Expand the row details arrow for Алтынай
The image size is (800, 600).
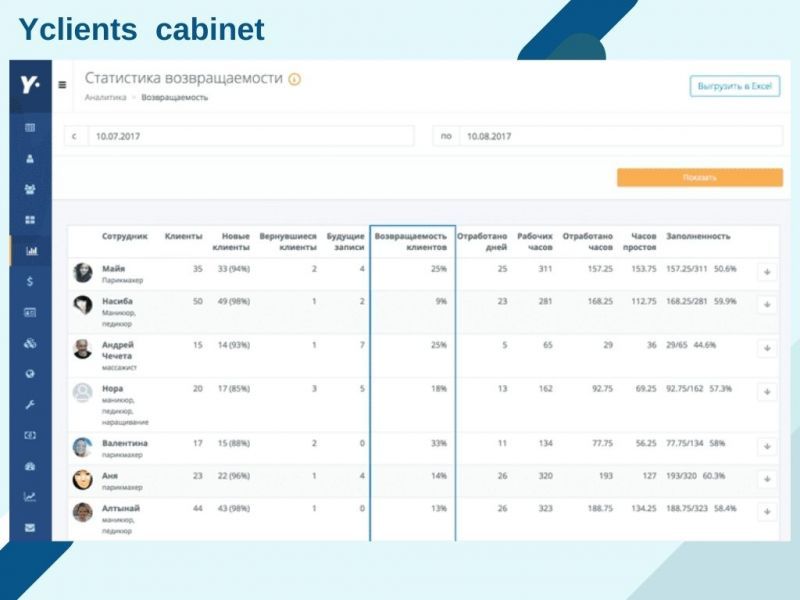pyautogui.click(x=767, y=511)
